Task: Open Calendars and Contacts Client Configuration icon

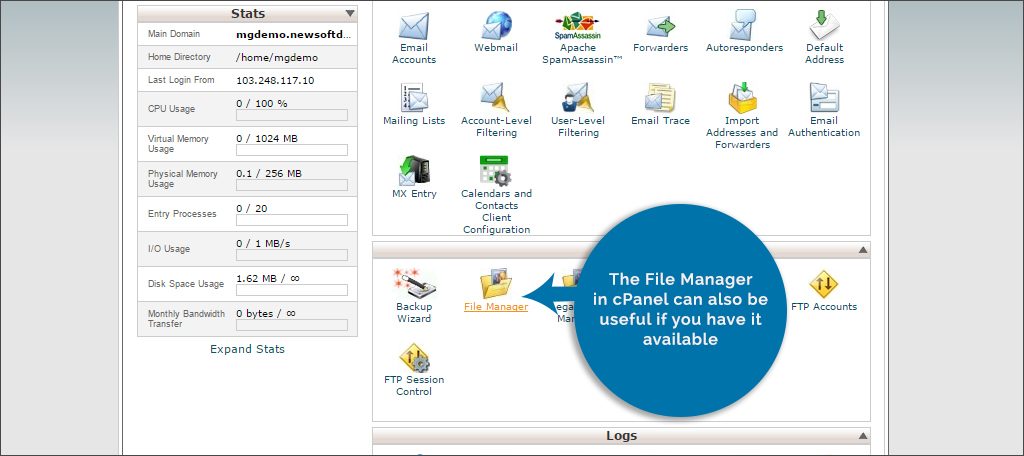Action: (496, 171)
